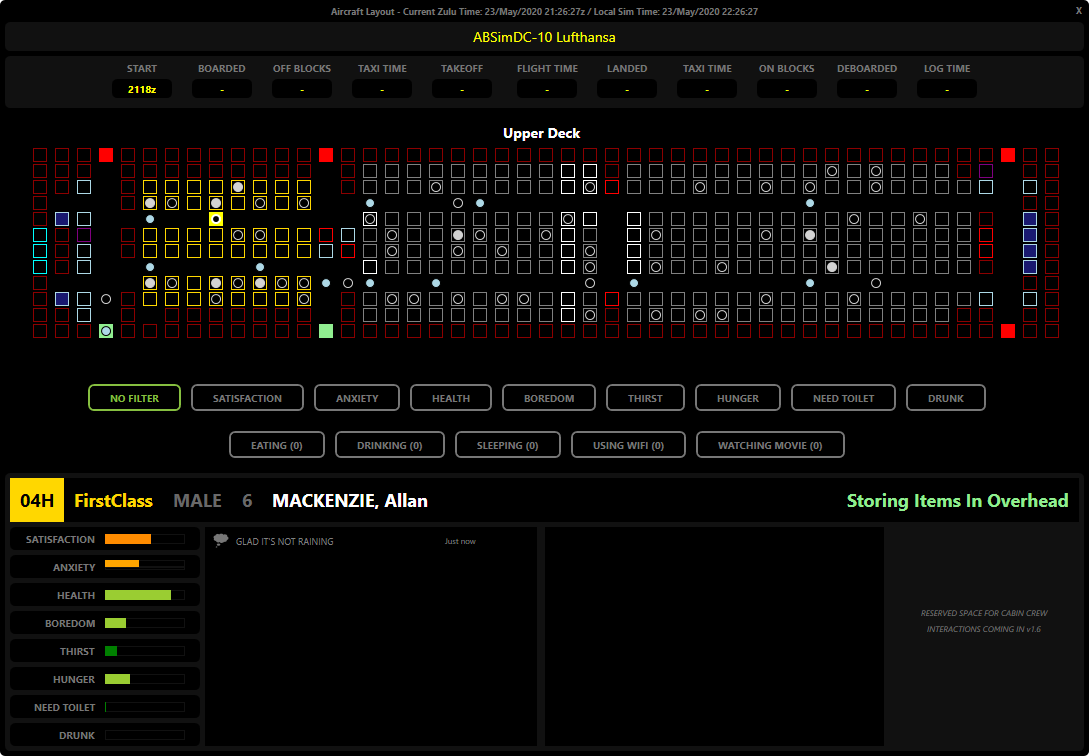Click the empty NEED TOILET bar in passenger stats

click(144, 707)
